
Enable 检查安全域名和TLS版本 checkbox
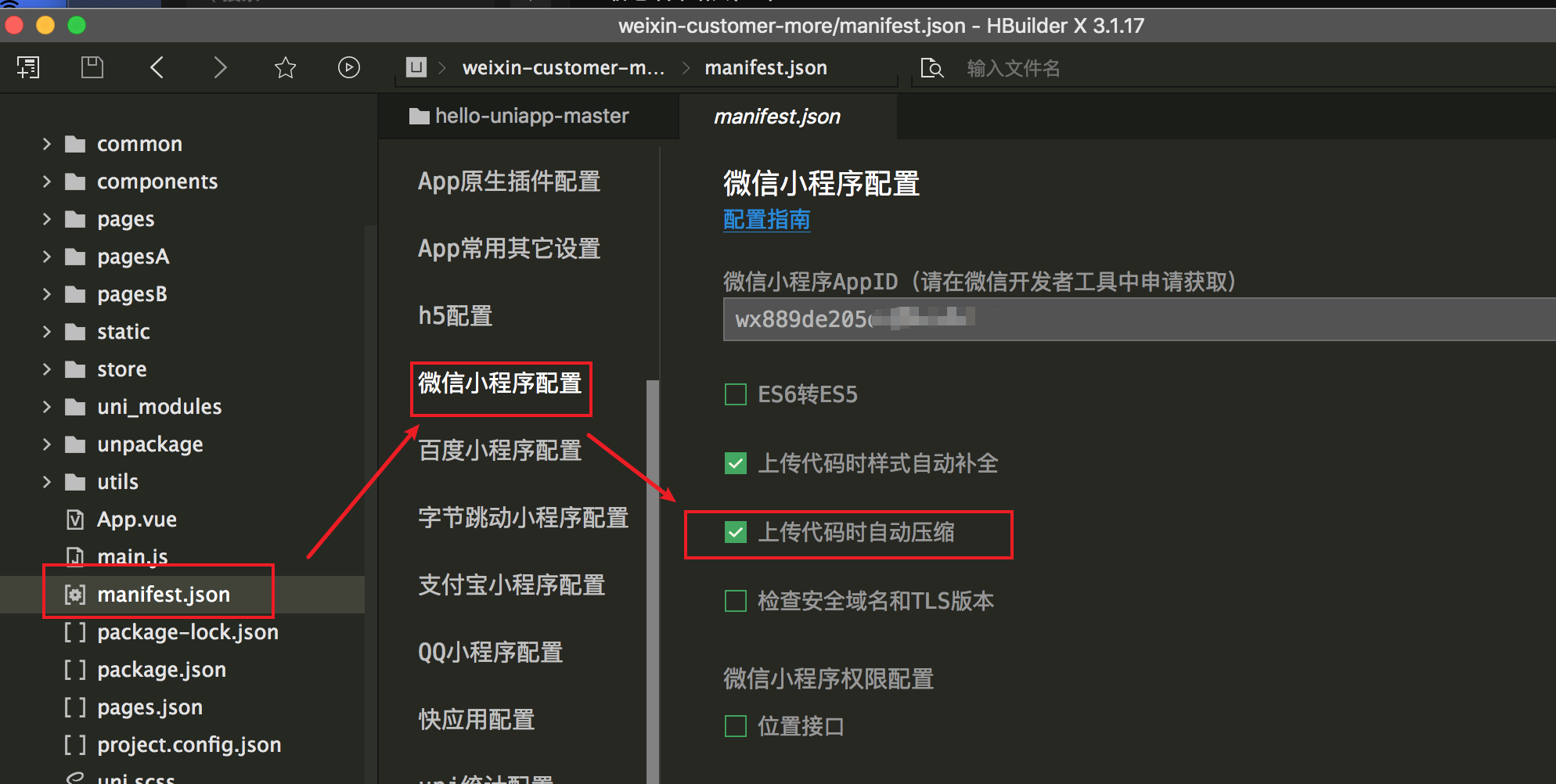point(736,601)
